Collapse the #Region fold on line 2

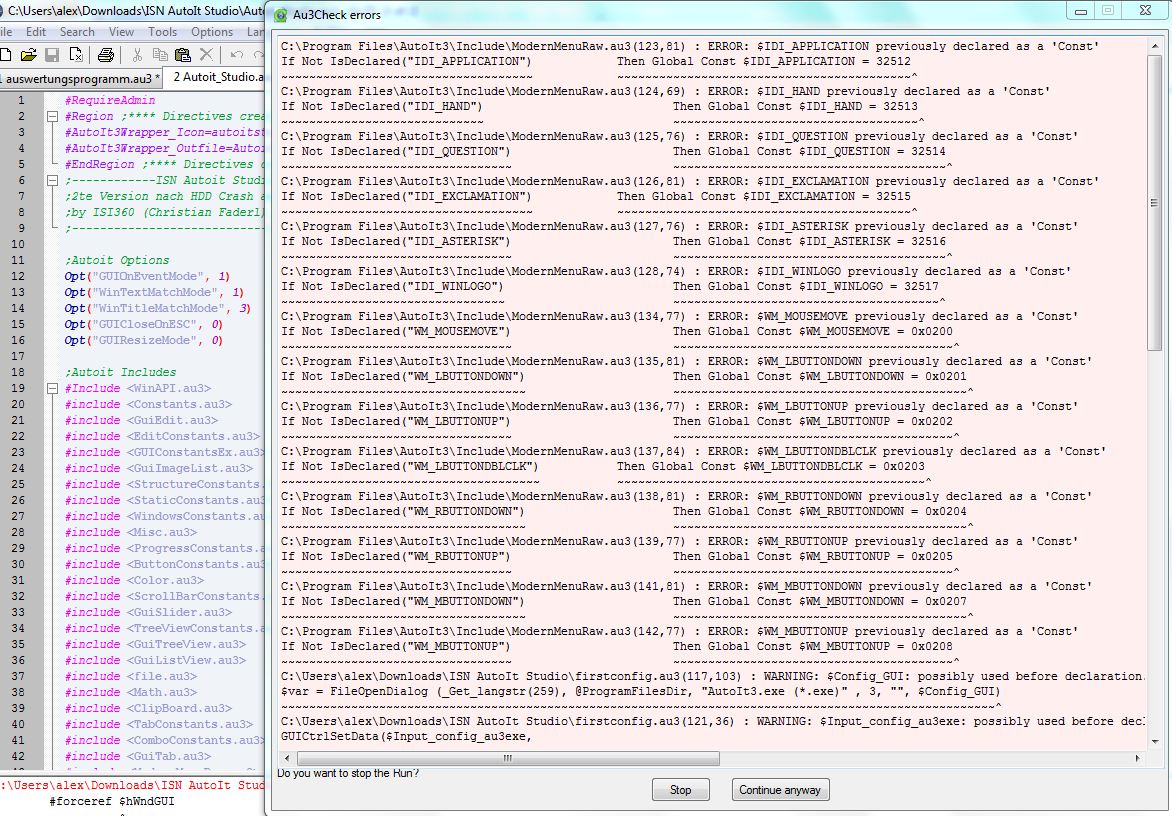point(53,116)
